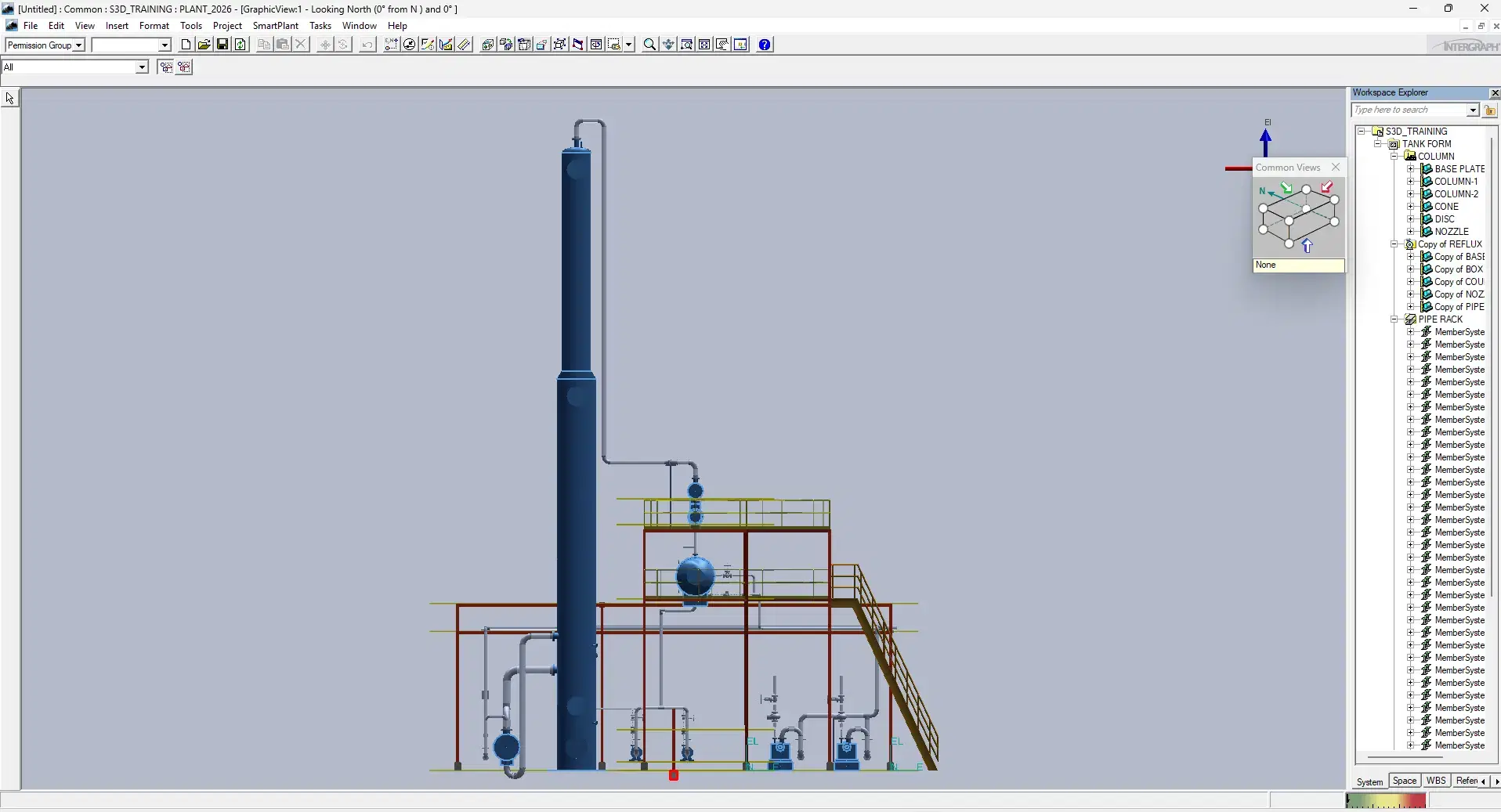
Task: Open the Project menu
Action: [x=227, y=26]
